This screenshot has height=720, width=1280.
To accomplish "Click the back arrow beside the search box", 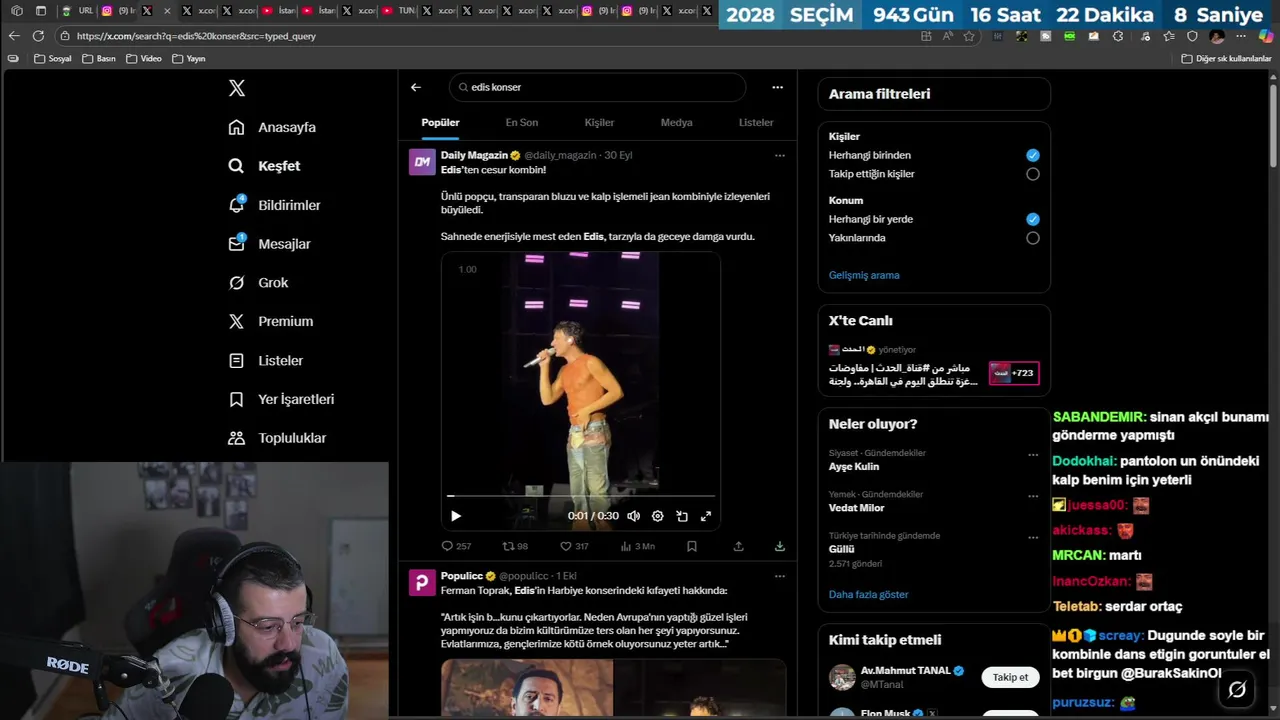I will tap(416, 87).
